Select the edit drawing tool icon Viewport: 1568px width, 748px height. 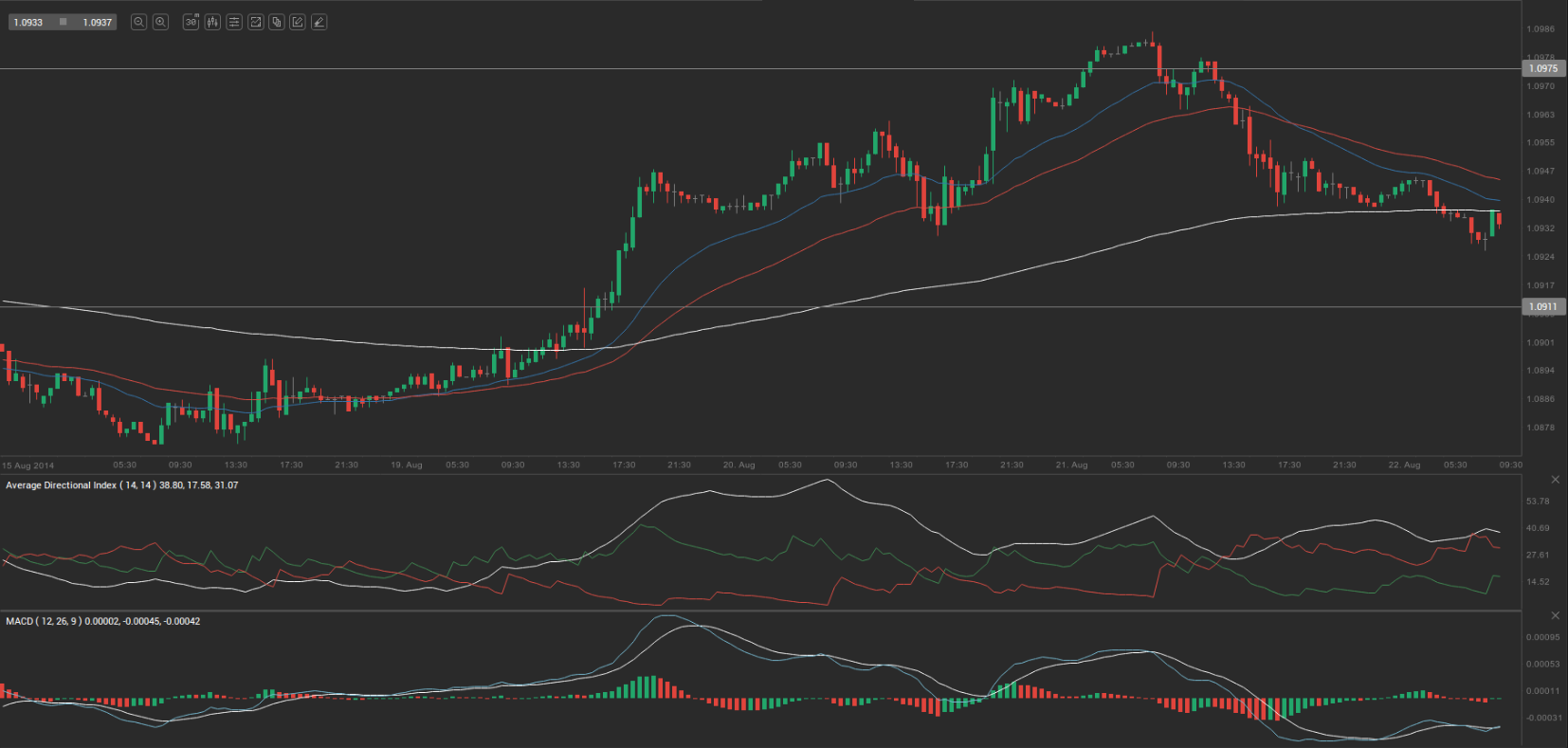[298, 22]
